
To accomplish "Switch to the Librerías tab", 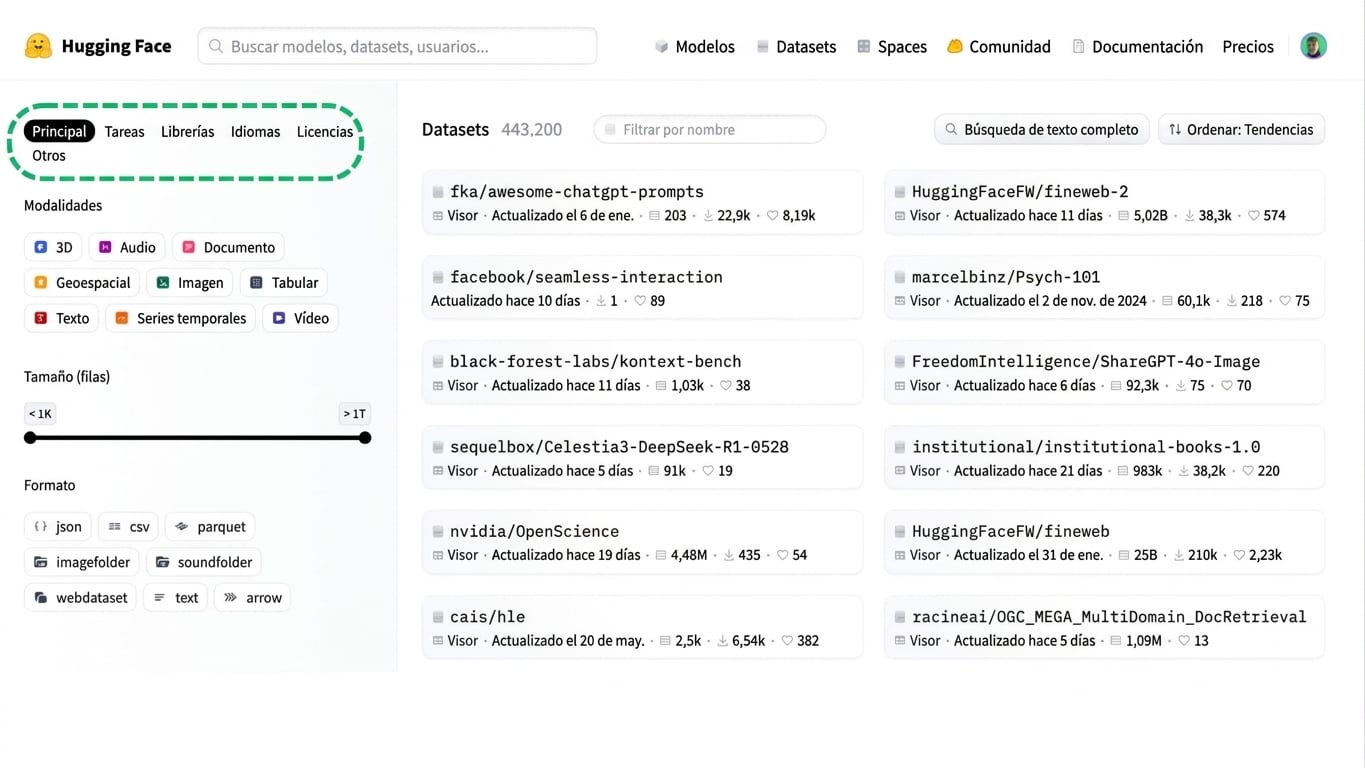I will tap(188, 131).
